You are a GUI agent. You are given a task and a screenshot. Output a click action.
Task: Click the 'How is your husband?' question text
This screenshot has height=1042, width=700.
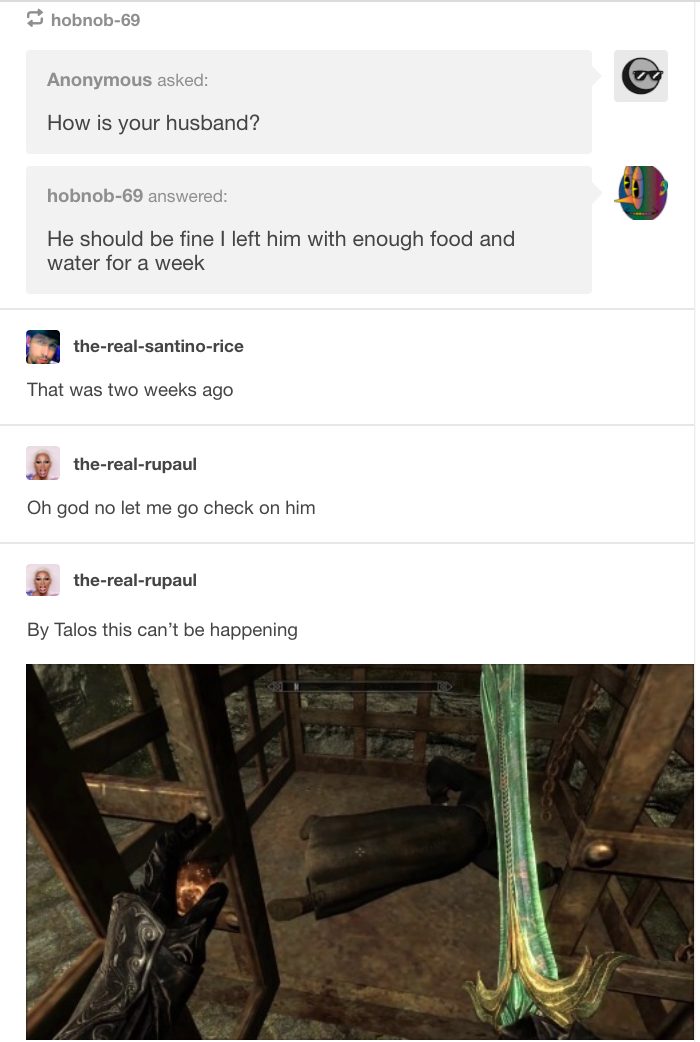coord(154,123)
